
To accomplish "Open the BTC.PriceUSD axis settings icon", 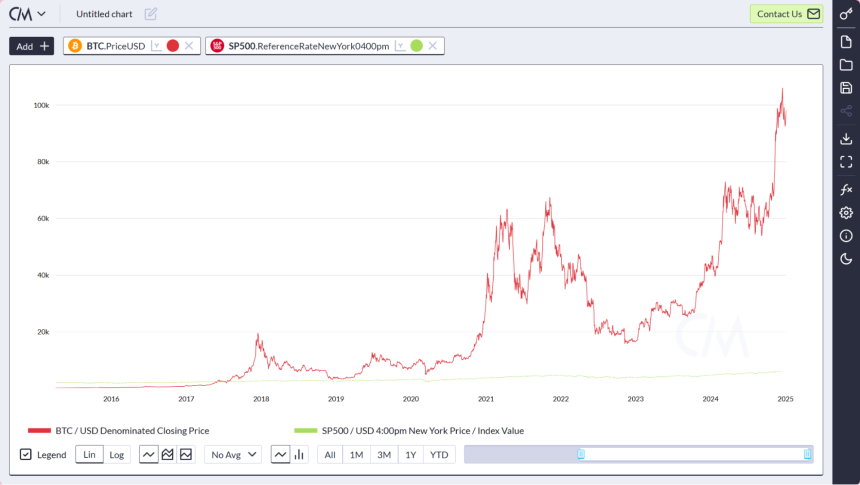I will tap(156, 46).
